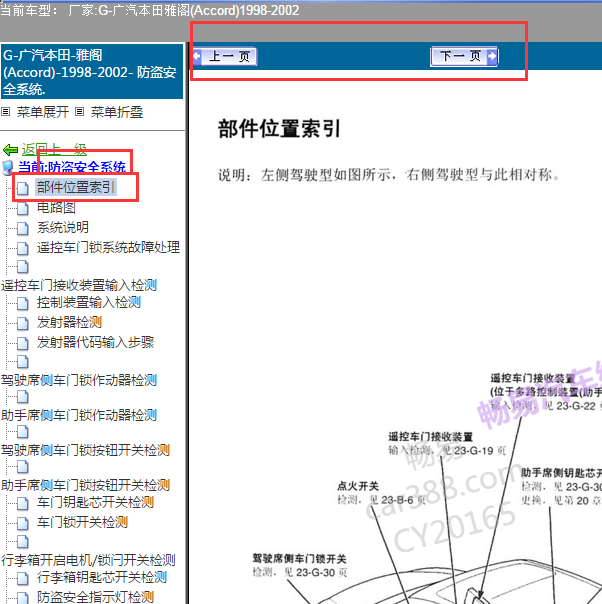Click page icon above 助手席侧车门锁按钮开关检测
The width and height of the screenshot is (602, 604).
coord(23,467)
